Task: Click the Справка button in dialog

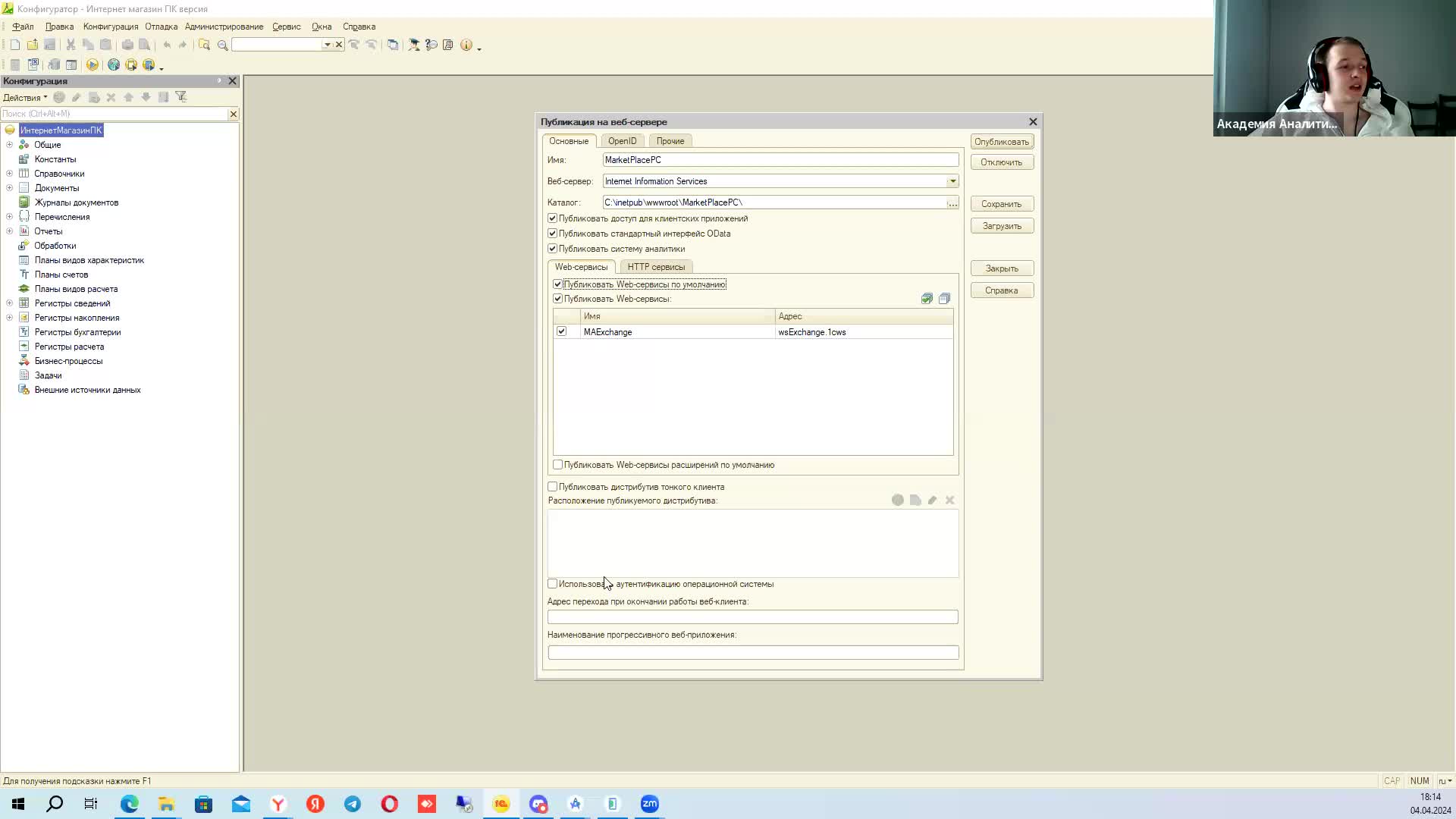Action: point(1002,290)
